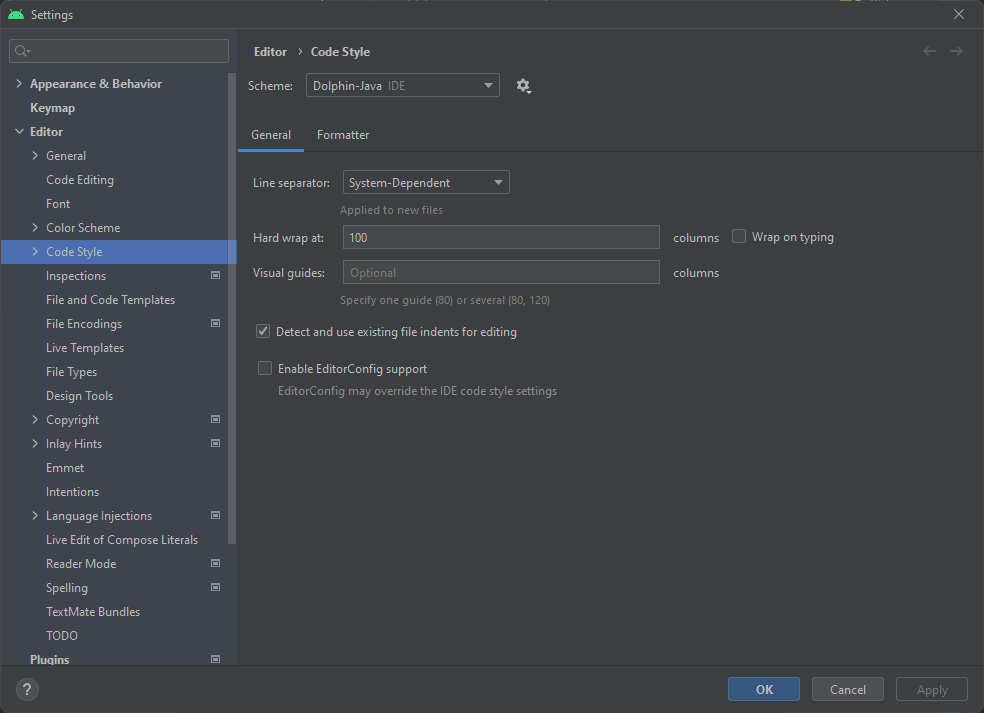Click the project-level icon beside Inspections

pos(215,276)
